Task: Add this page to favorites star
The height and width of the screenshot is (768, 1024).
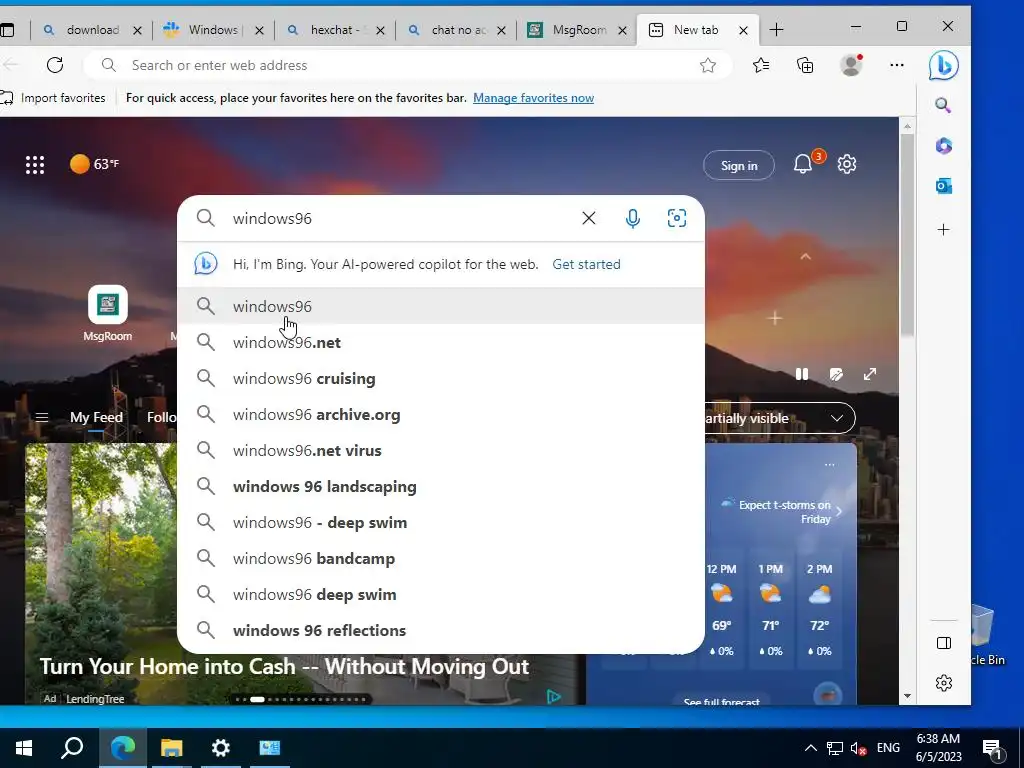Action: point(708,65)
